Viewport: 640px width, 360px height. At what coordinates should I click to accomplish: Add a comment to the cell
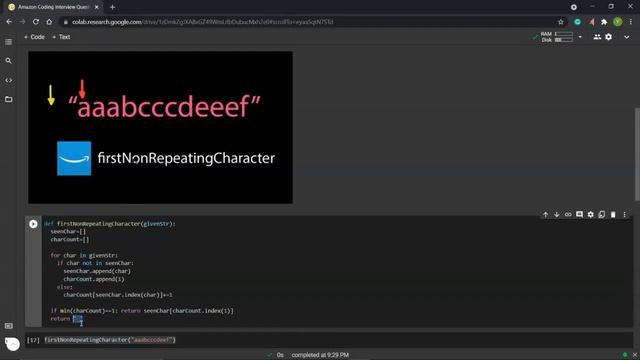579,214
